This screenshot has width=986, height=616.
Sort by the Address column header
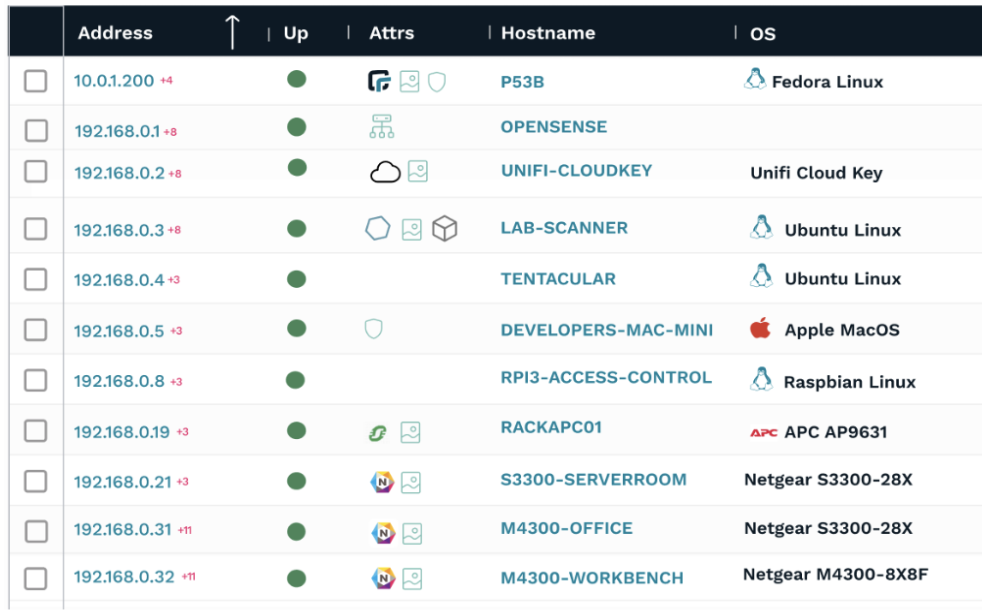115,33
